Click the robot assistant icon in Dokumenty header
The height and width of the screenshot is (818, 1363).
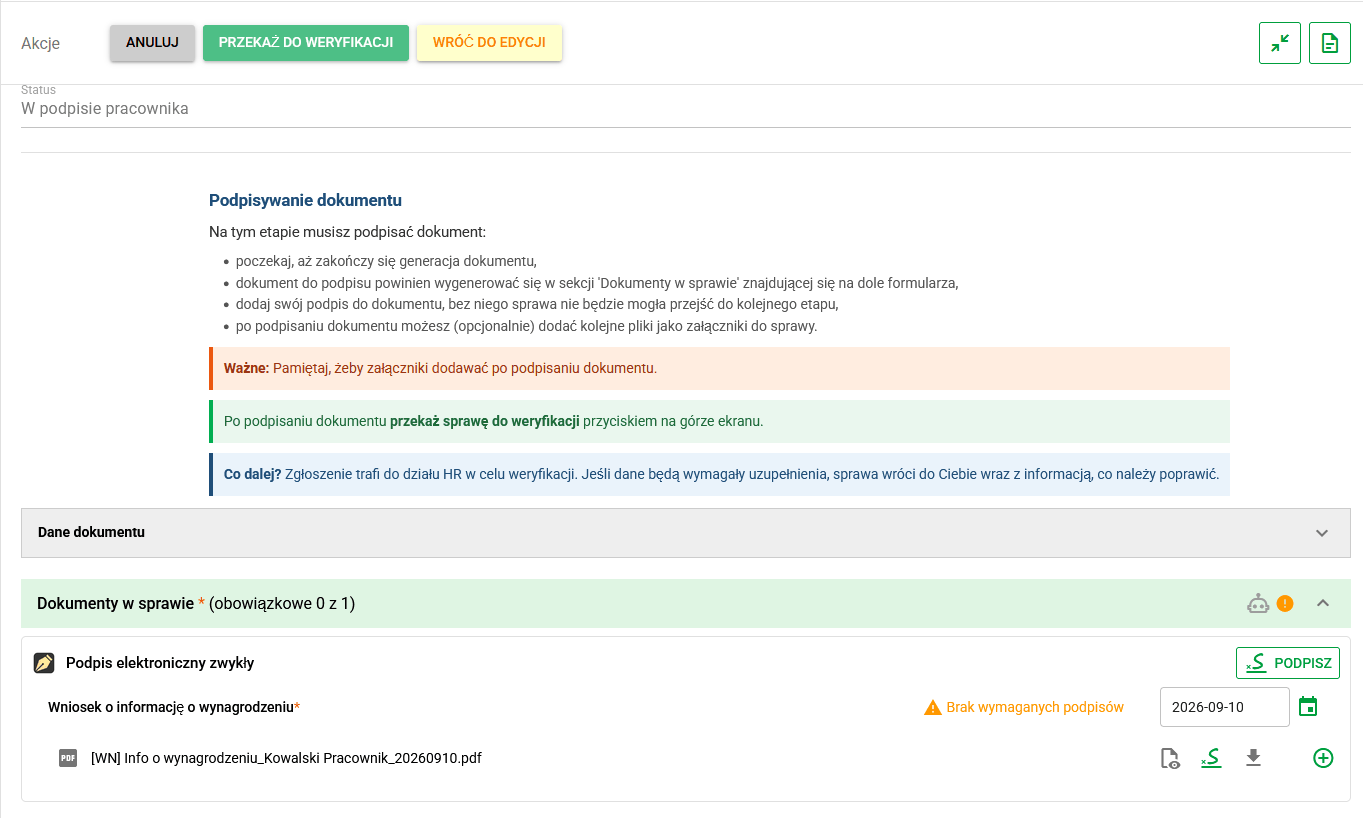tap(1258, 603)
